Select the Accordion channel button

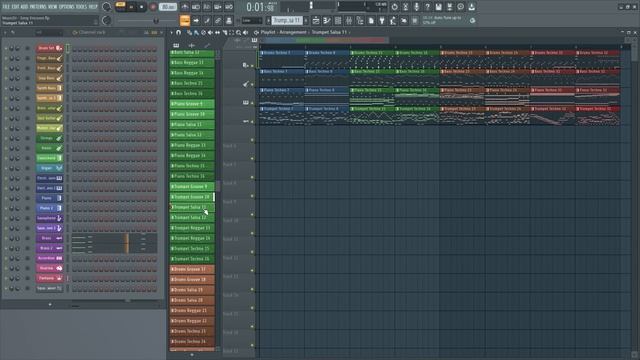pyautogui.click(x=49, y=258)
